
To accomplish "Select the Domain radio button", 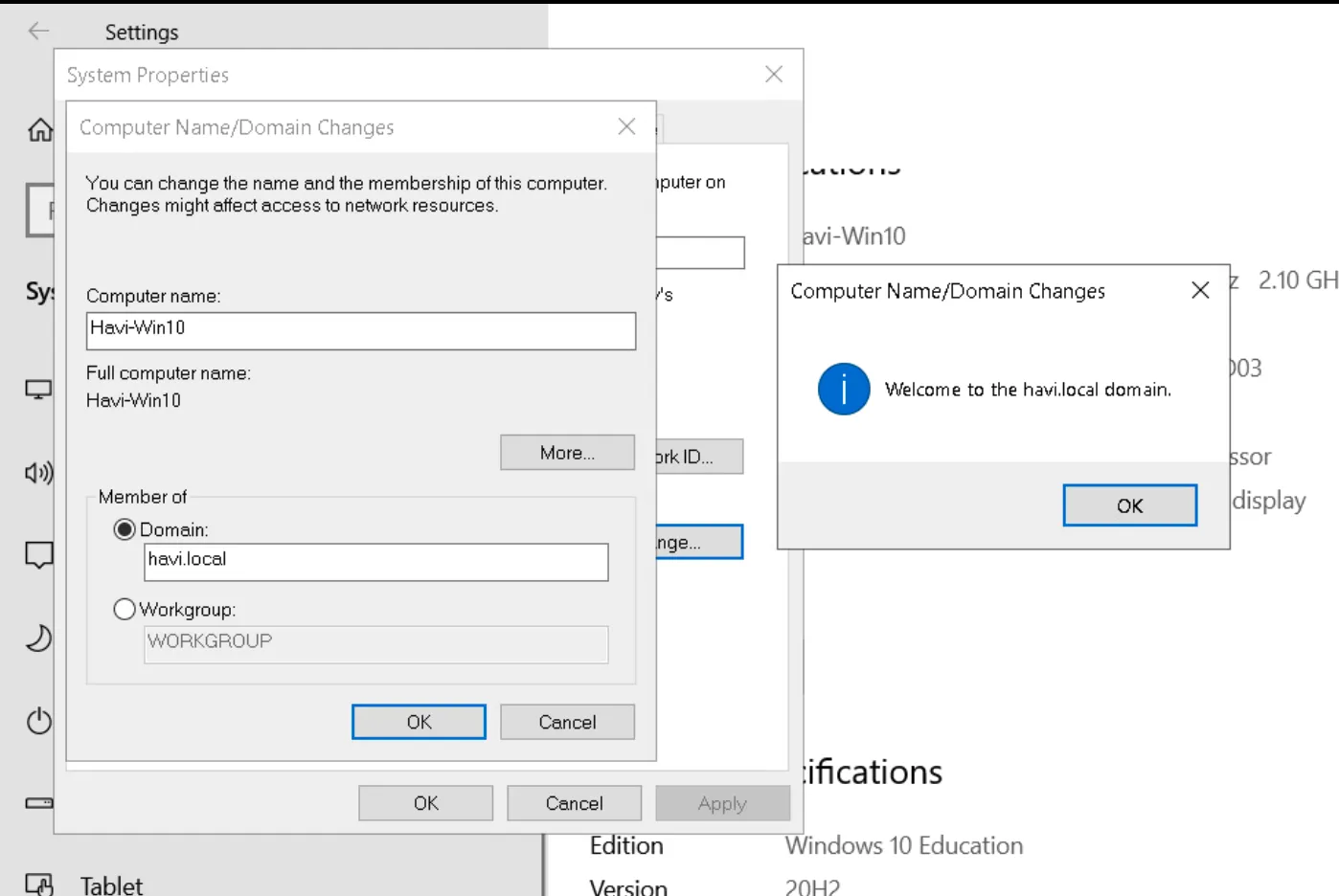I will tap(125, 529).
